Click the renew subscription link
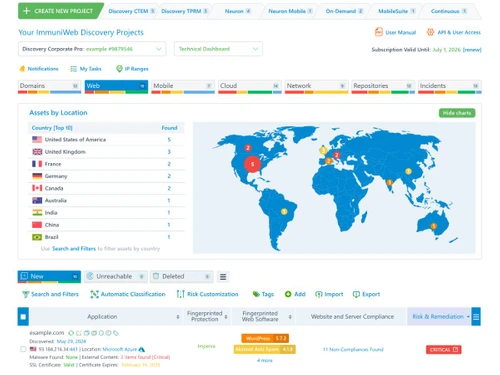 472,50
